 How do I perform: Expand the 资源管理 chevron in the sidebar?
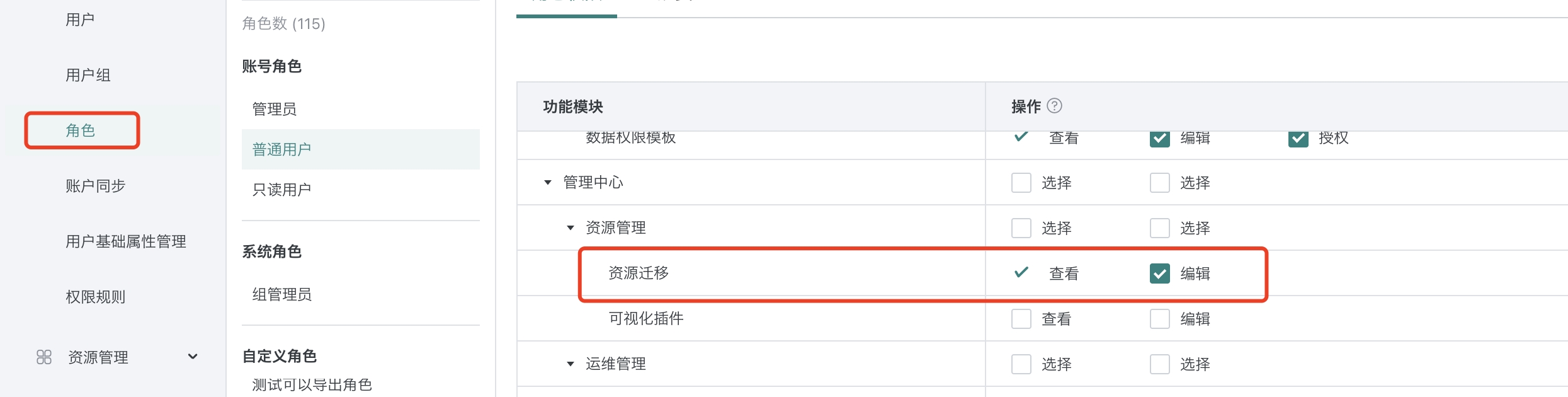[x=193, y=357]
